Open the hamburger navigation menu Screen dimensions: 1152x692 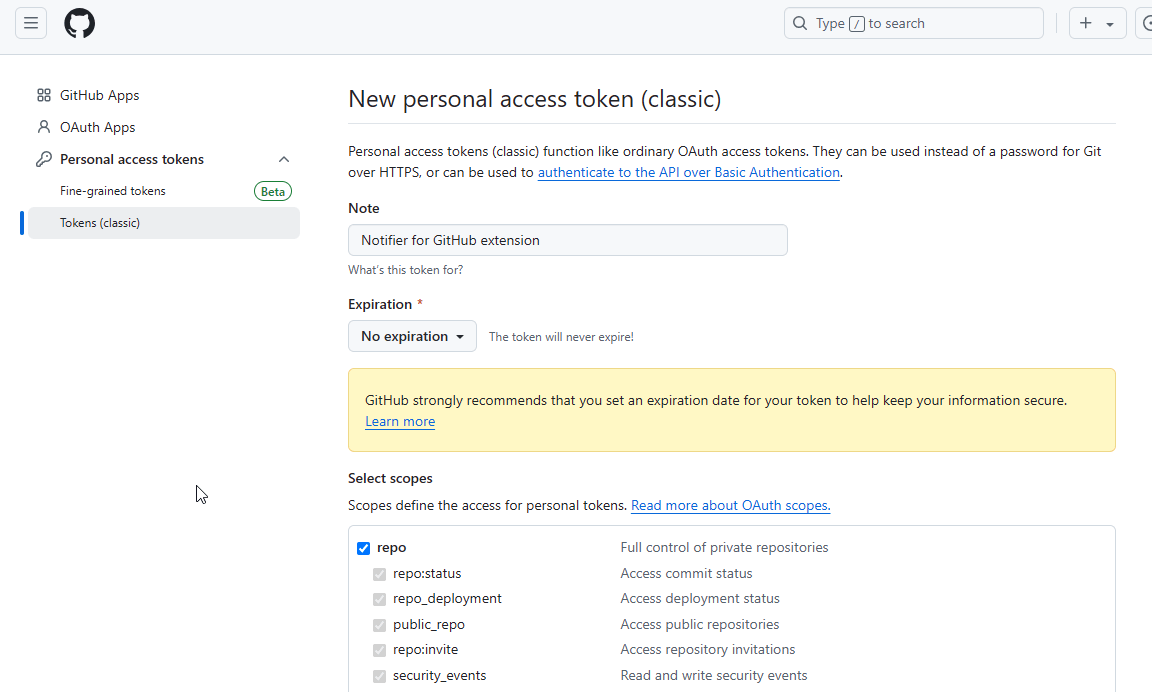(31, 24)
